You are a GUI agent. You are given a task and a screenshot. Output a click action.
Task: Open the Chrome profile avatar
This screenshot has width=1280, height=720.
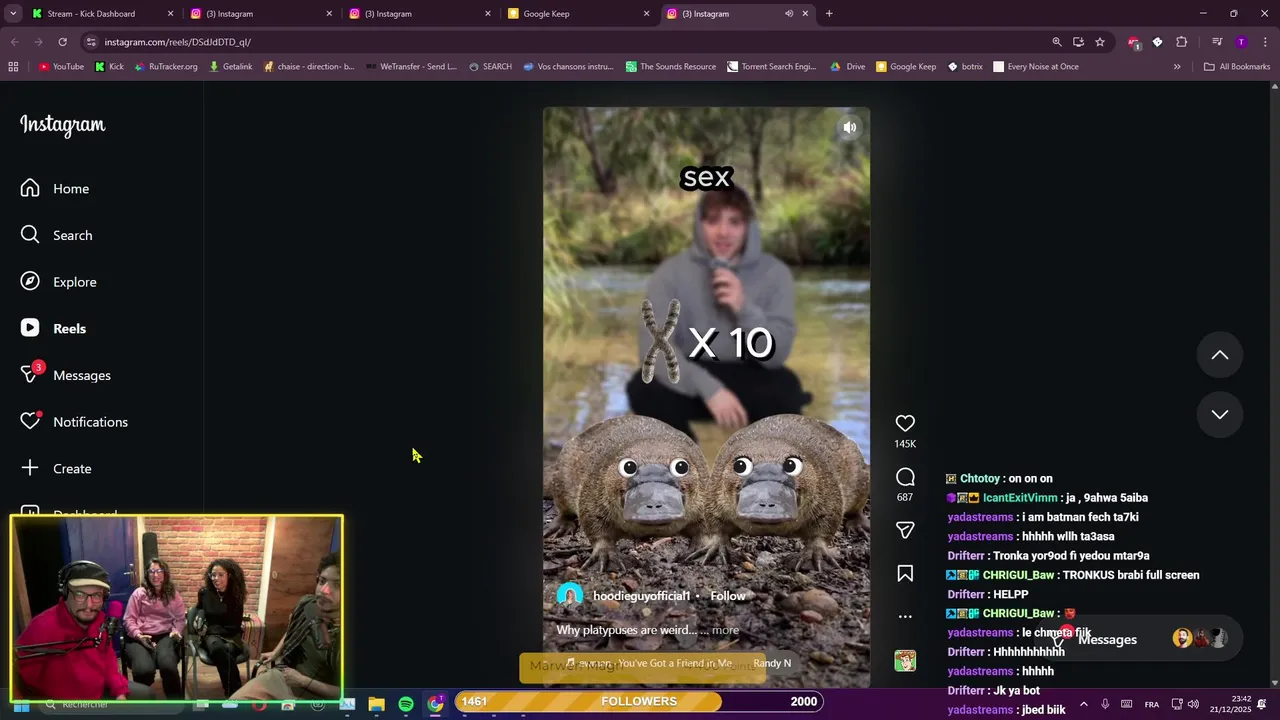point(1241,42)
